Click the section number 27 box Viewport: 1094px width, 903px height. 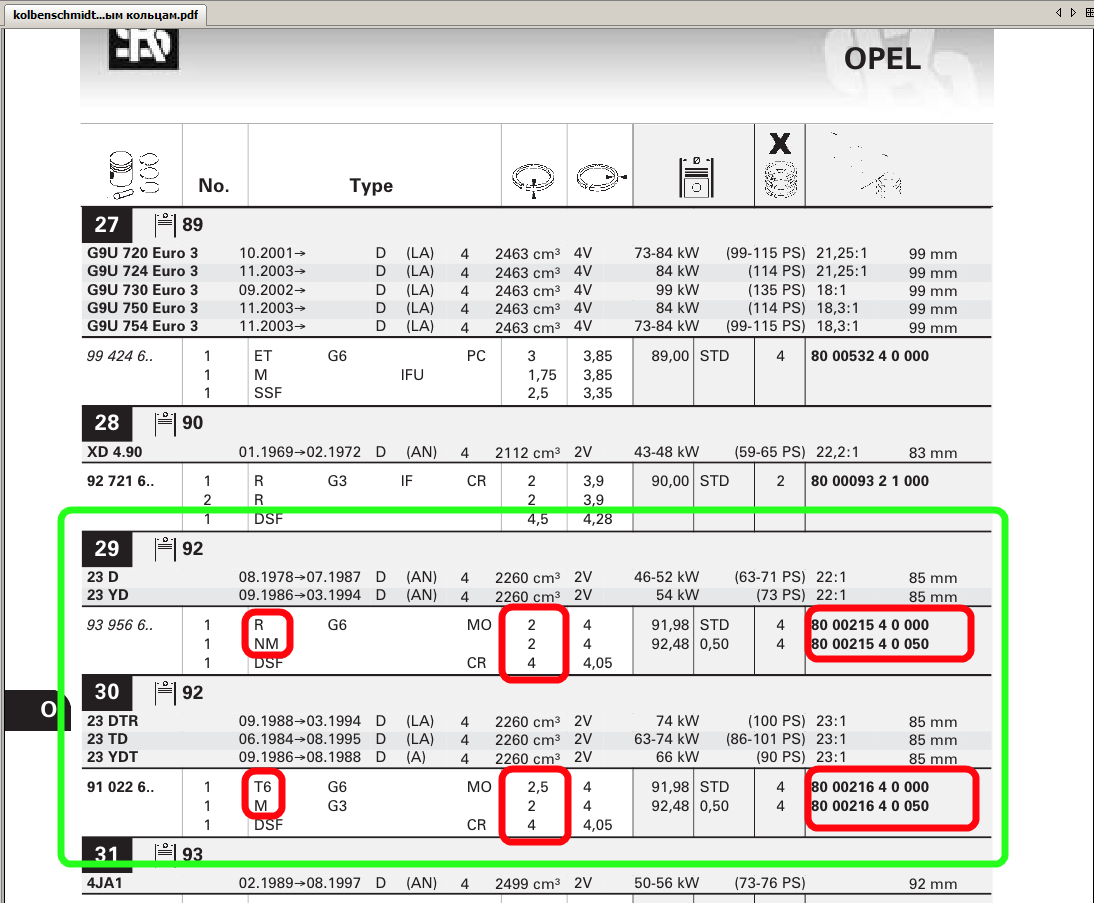(107, 225)
